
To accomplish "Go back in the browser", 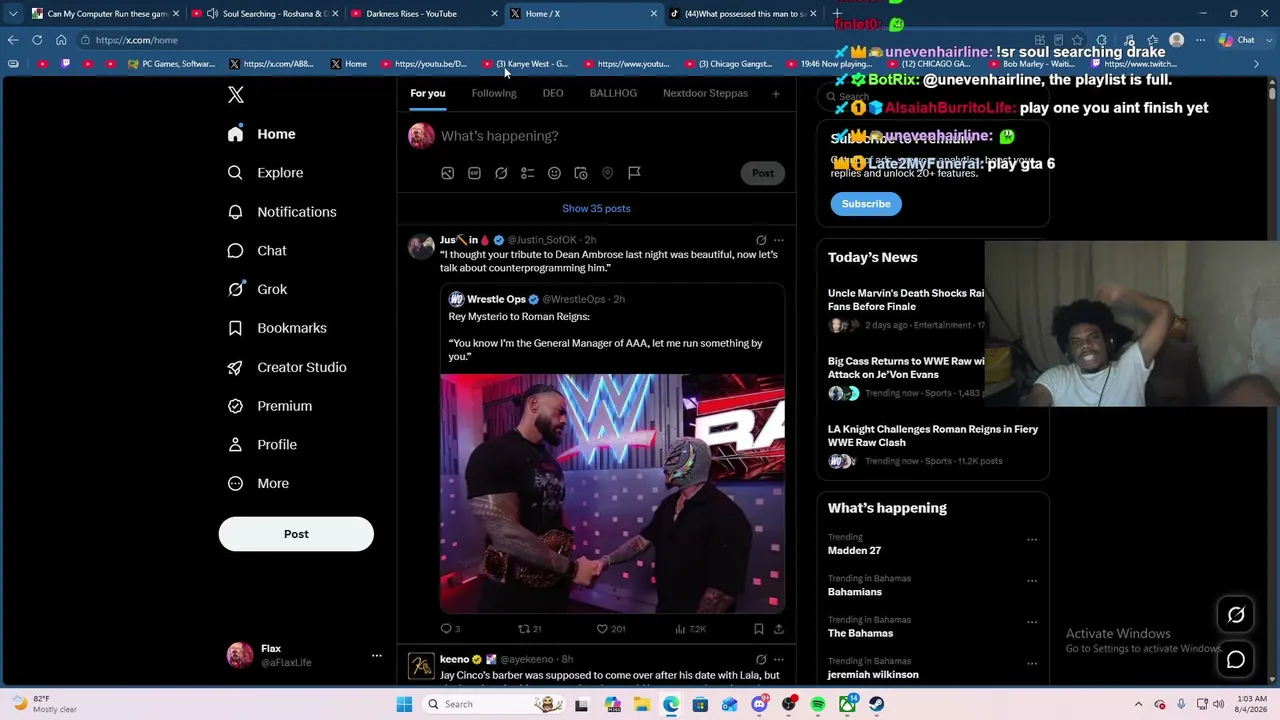I will coord(13,40).
